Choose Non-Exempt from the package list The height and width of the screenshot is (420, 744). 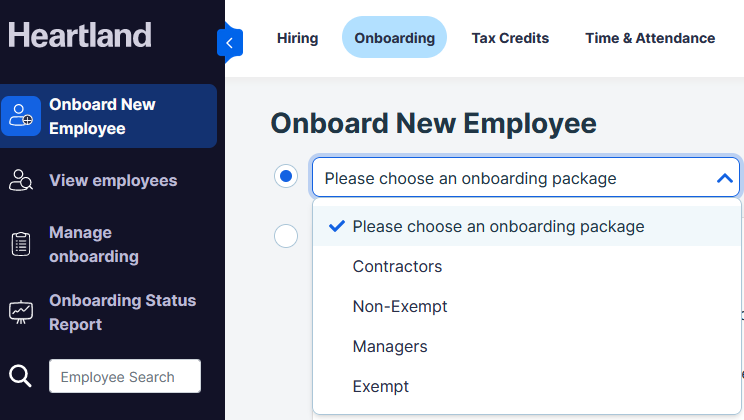pos(400,306)
